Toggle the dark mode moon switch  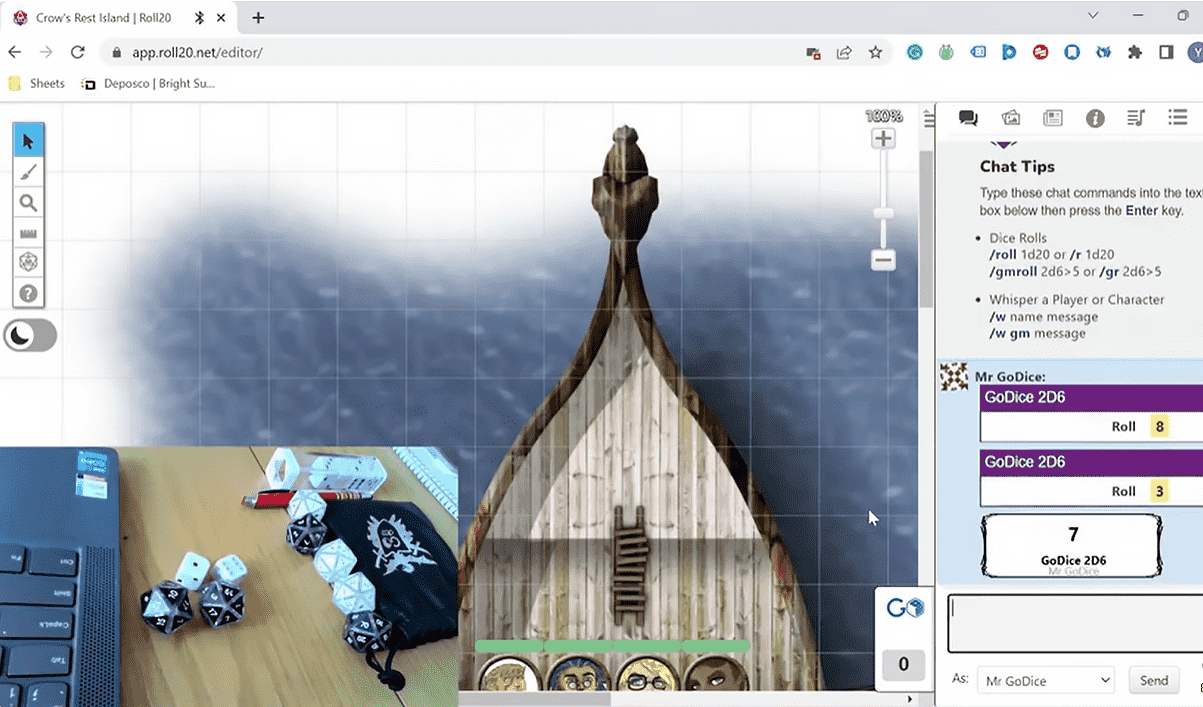coord(30,335)
